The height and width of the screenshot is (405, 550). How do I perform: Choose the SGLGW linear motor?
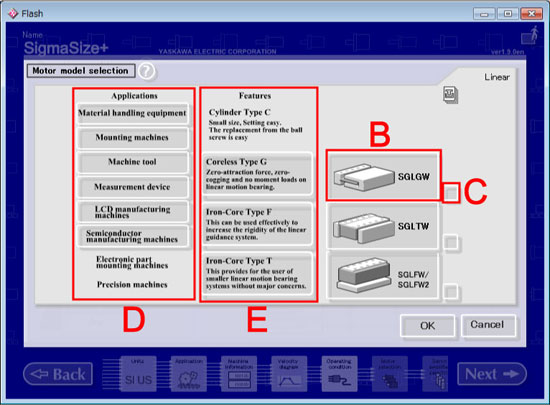382,176
